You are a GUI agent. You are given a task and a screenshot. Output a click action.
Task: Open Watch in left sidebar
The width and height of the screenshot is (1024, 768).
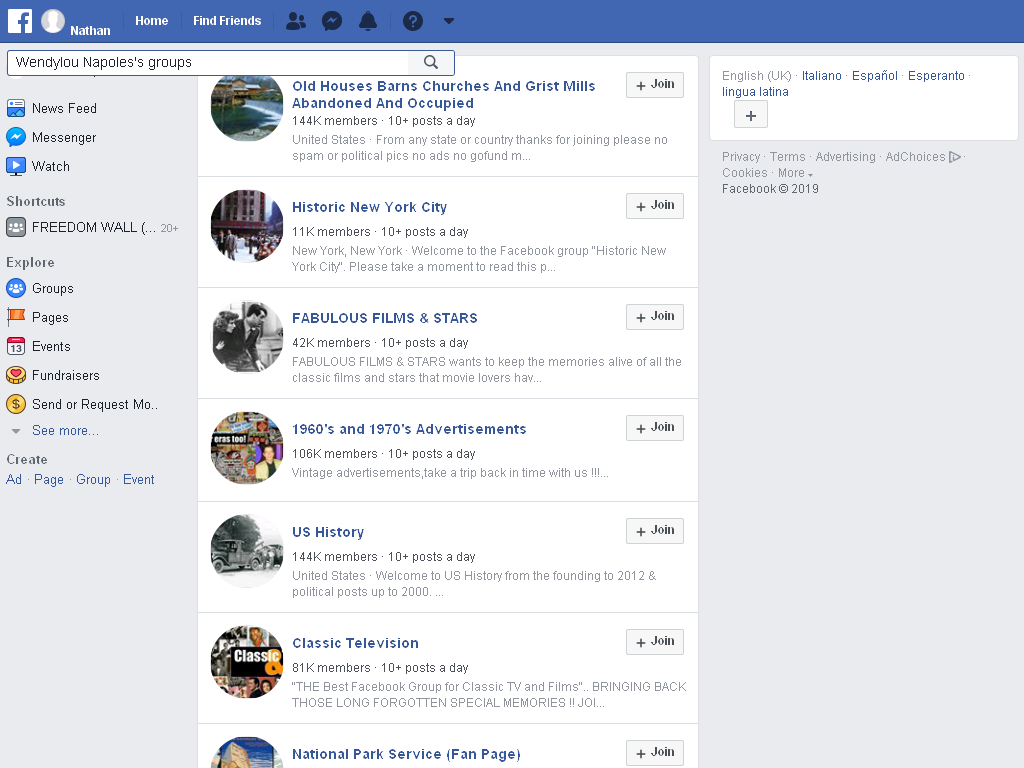[51, 167]
